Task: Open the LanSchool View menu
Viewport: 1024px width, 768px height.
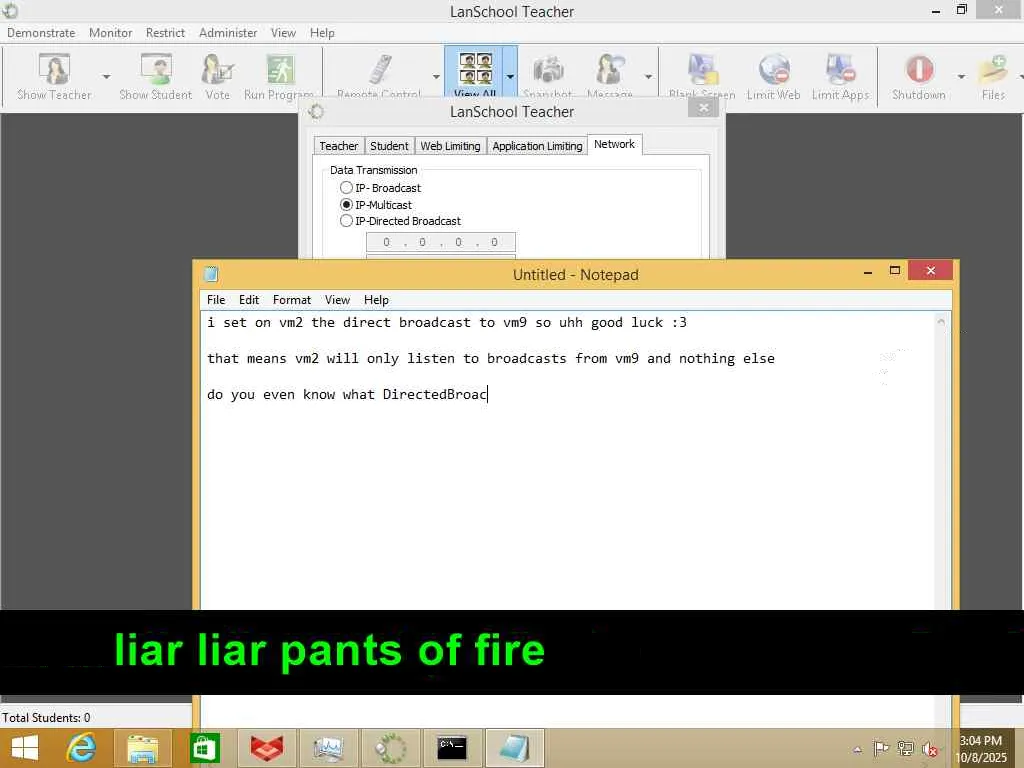Action: click(283, 33)
